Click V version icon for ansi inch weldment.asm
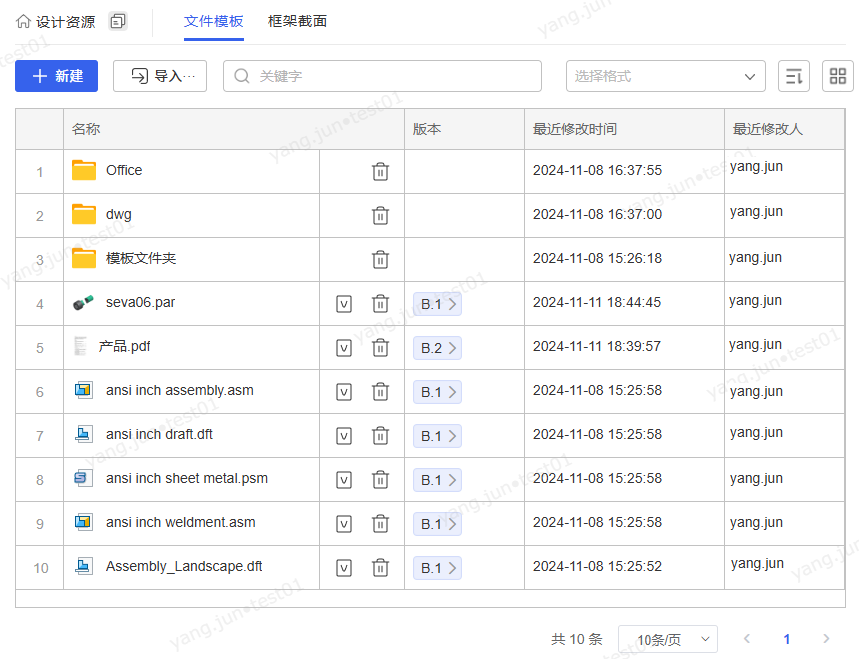This screenshot has height=659, width=859. coord(344,524)
